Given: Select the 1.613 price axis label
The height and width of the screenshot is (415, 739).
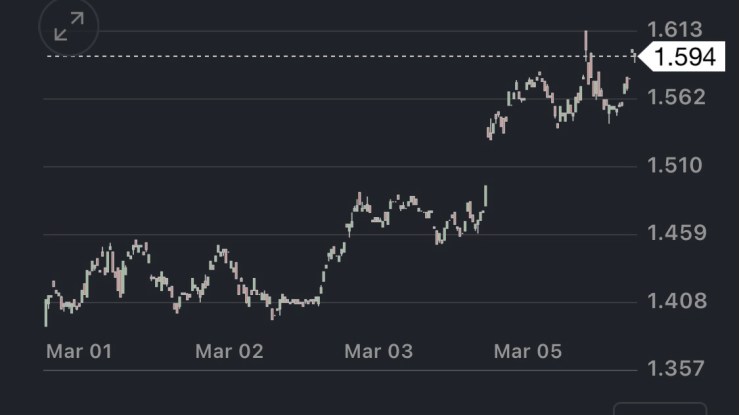Looking at the screenshot, I should point(675,29).
